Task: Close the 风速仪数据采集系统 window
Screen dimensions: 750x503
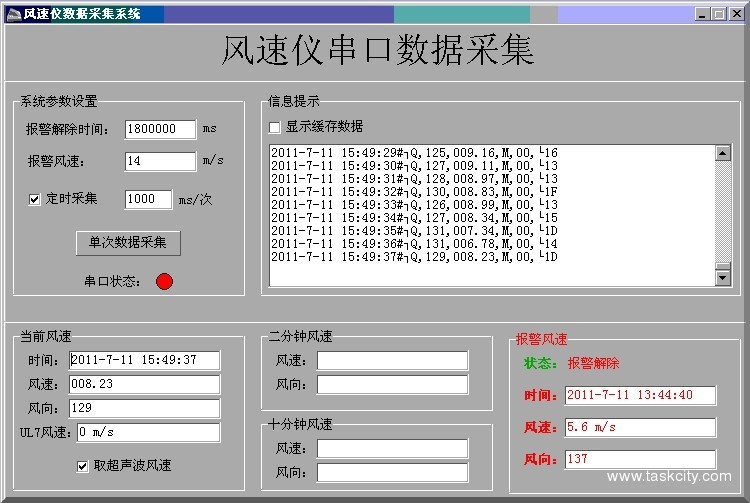Action: click(x=736, y=14)
